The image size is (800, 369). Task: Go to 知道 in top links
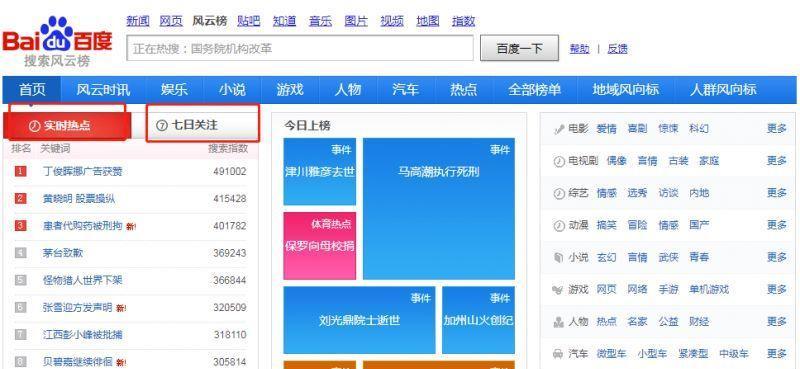pyautogui.click(x=284, y=21)
